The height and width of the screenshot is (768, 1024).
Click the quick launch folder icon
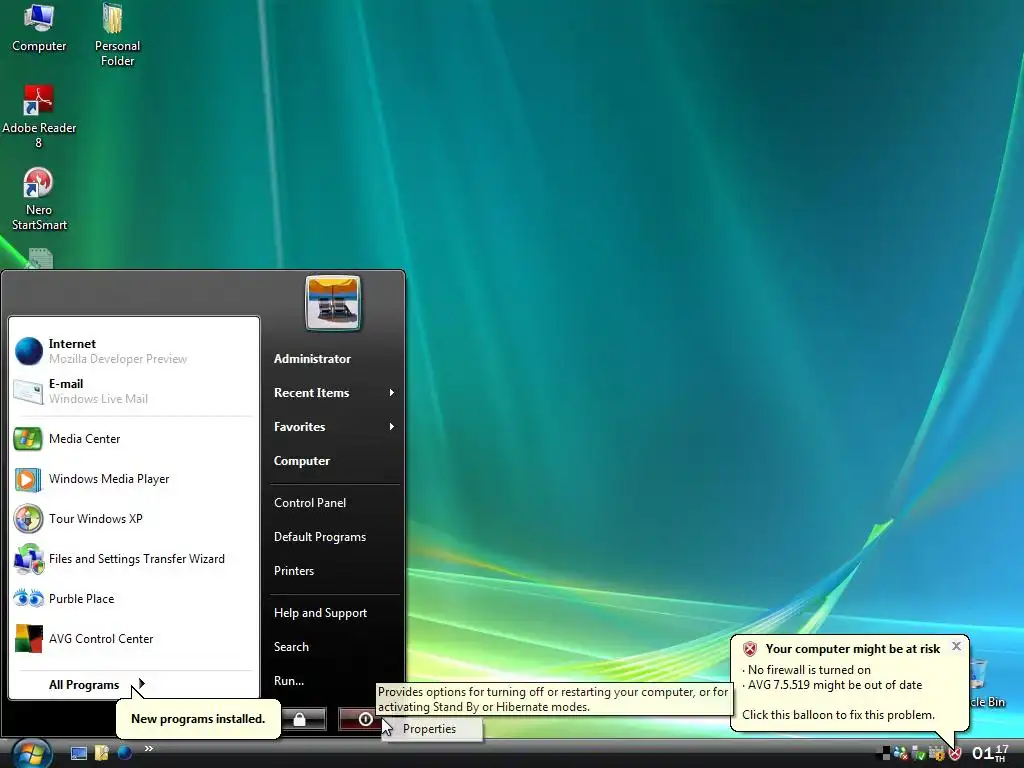tap(102, 753)
